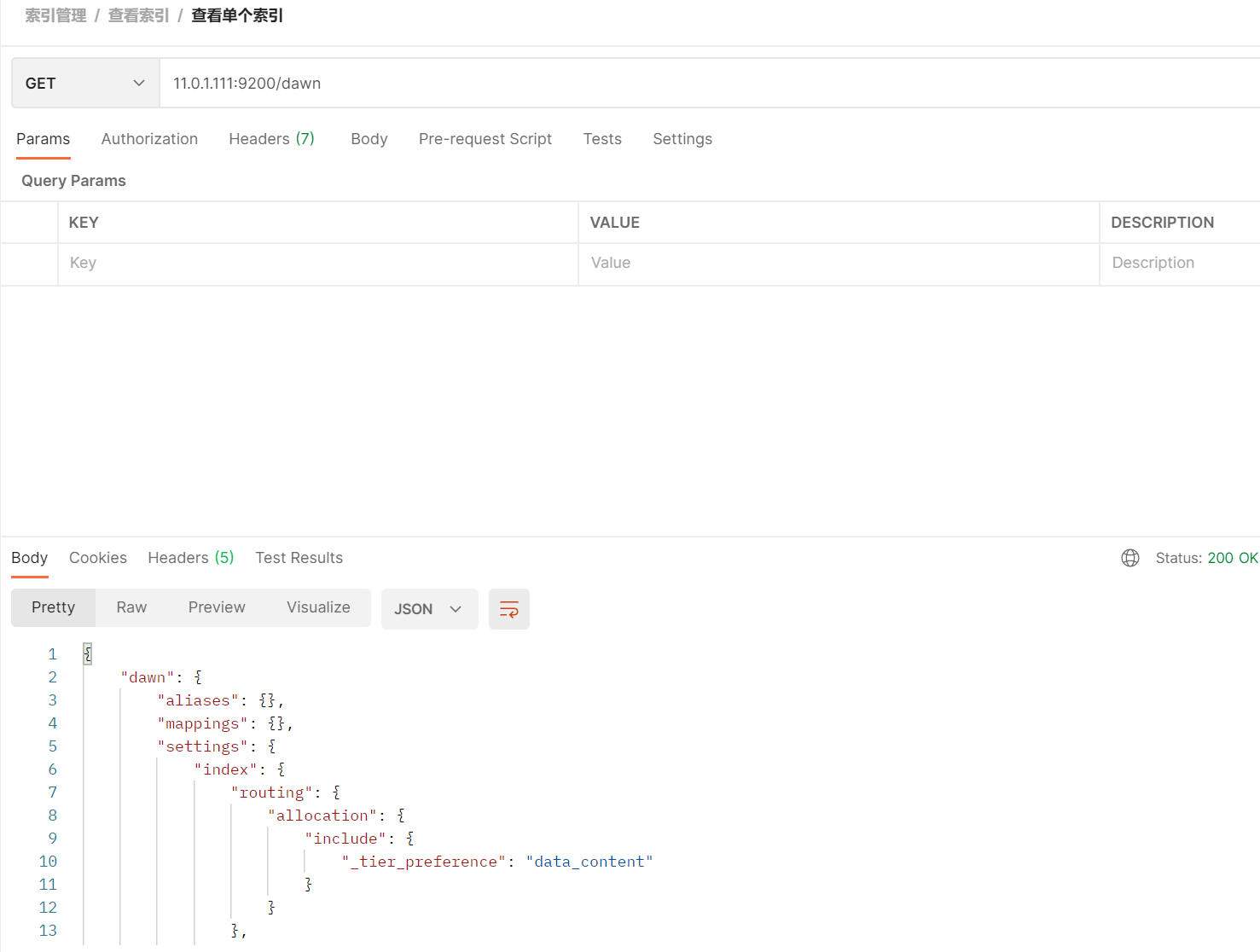Screen dimensions: 1260x952
Task: Click the "dawn" key on line 2
Action: (x=147, y=677)
